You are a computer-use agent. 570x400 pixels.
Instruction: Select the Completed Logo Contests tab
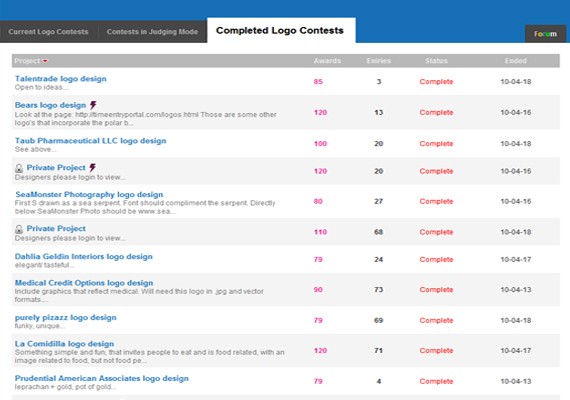tap(280, 31)
